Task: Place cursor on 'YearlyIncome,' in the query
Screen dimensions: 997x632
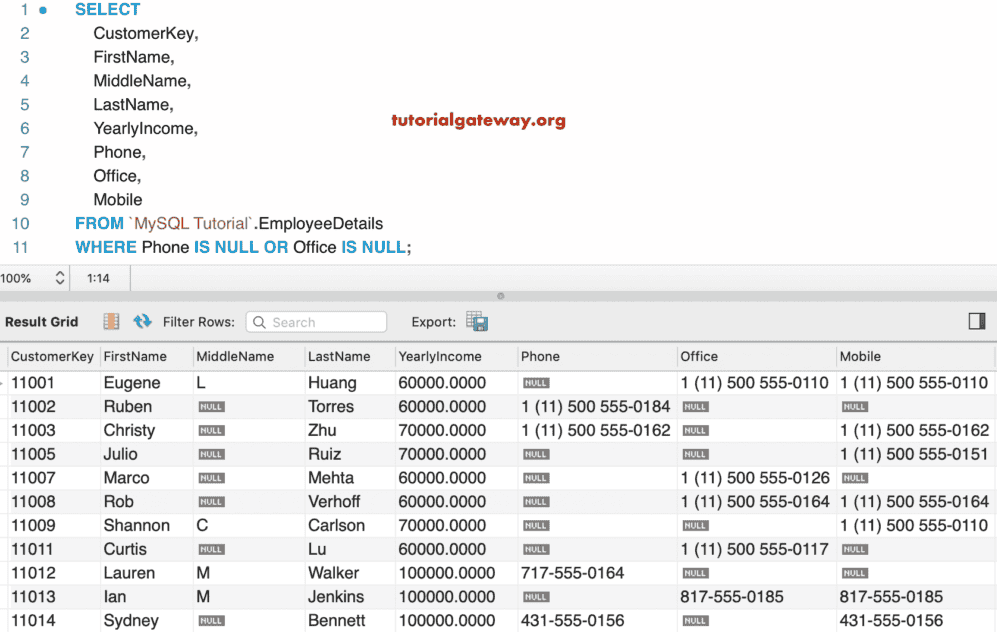Action: (146, 128)
